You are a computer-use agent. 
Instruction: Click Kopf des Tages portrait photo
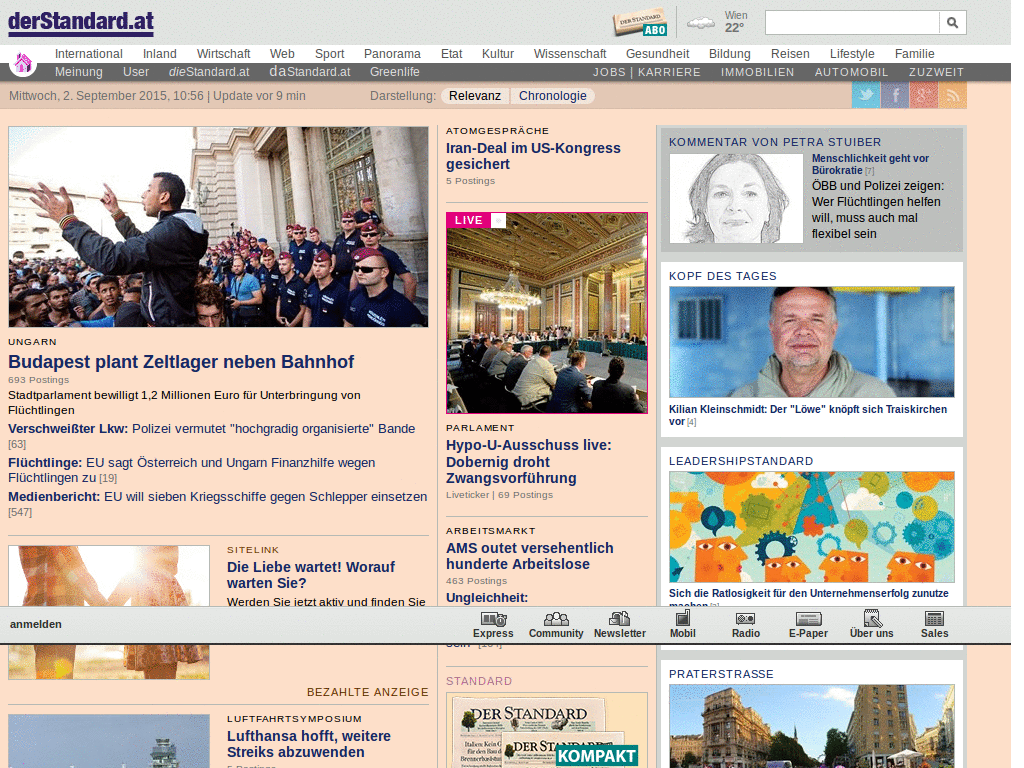pos(812,342)
